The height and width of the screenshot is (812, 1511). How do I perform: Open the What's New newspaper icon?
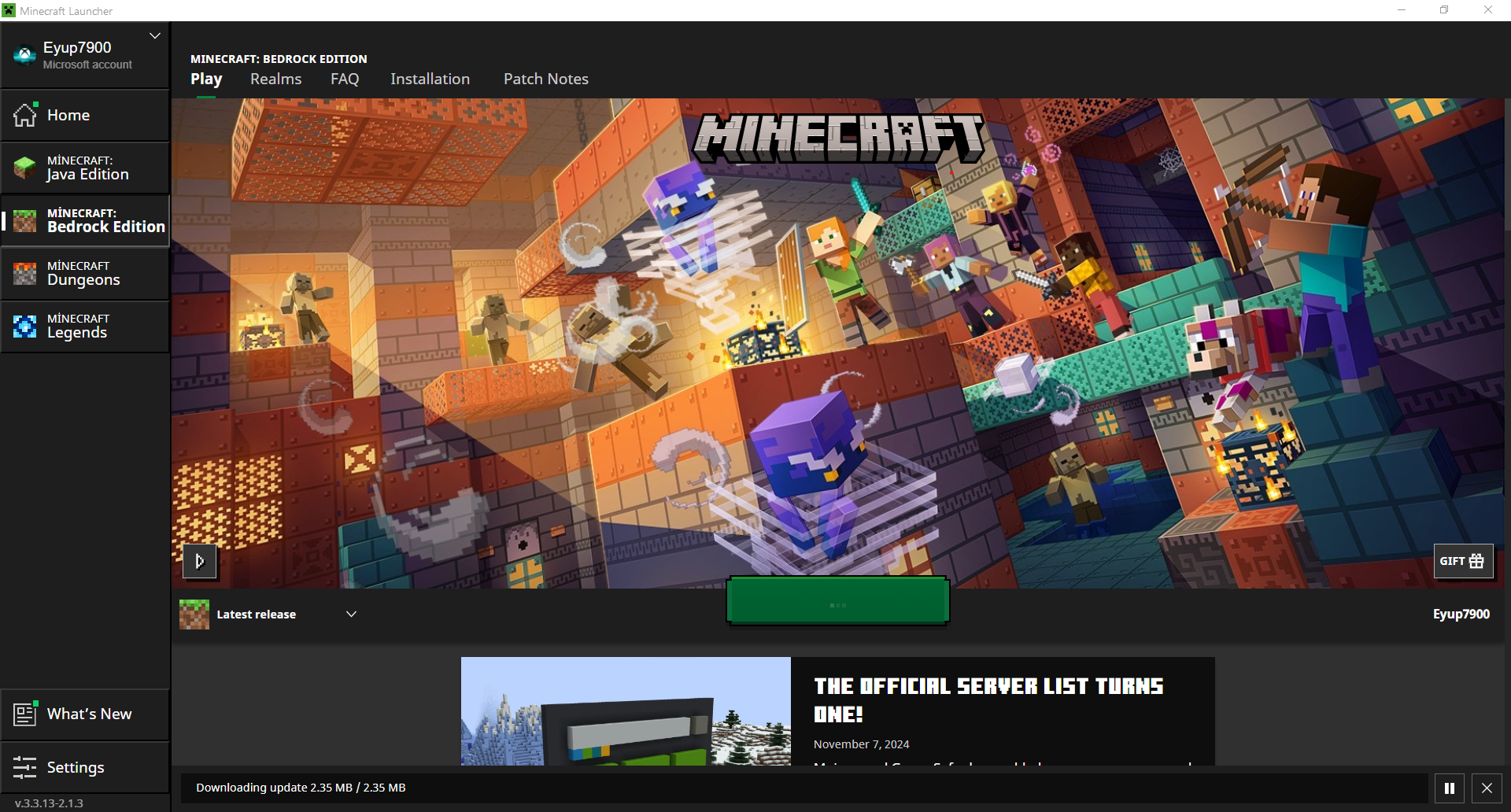[x=24, y=714]
